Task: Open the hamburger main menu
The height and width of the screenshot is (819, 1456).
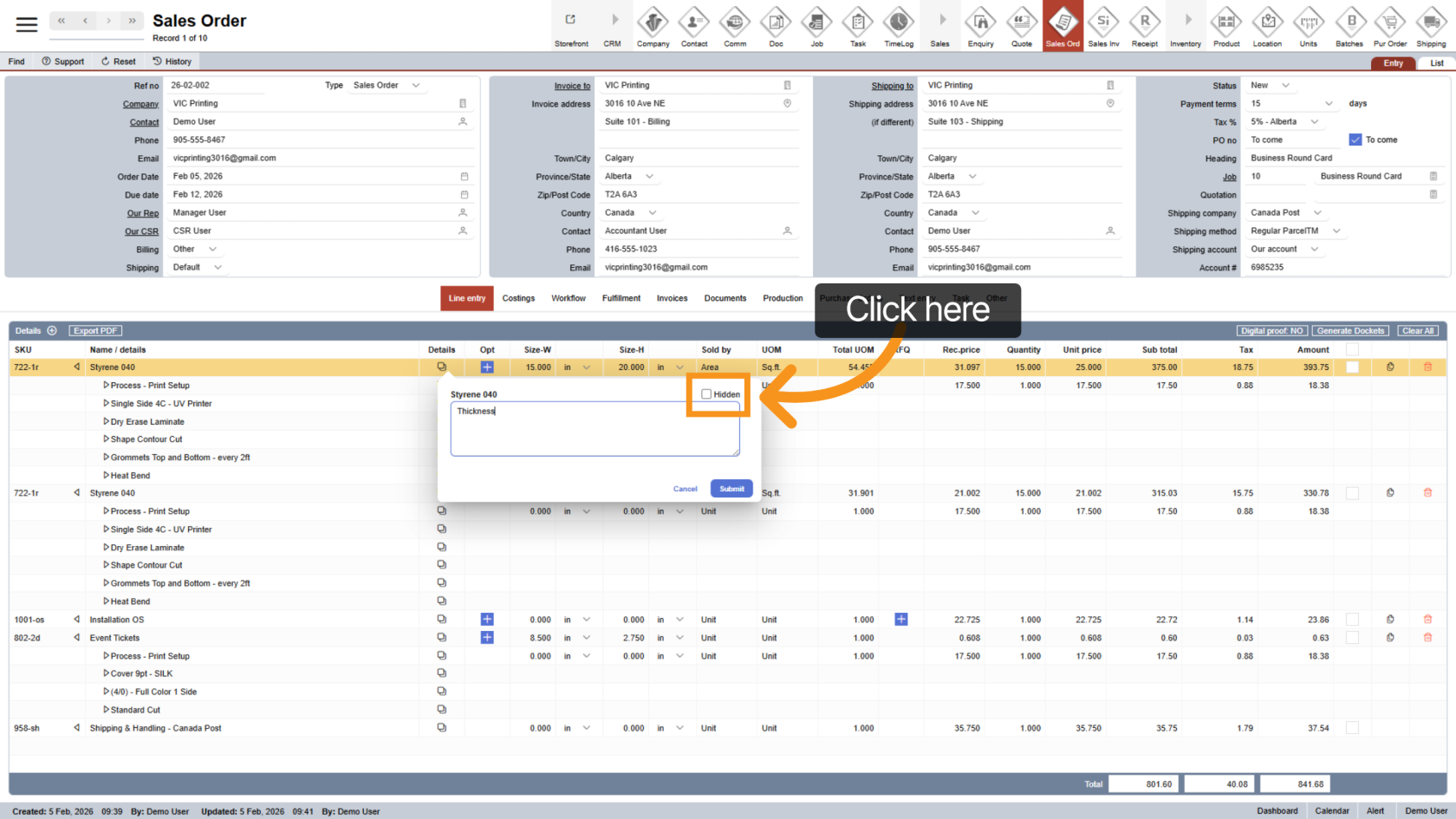Action: tap(27, 25)
